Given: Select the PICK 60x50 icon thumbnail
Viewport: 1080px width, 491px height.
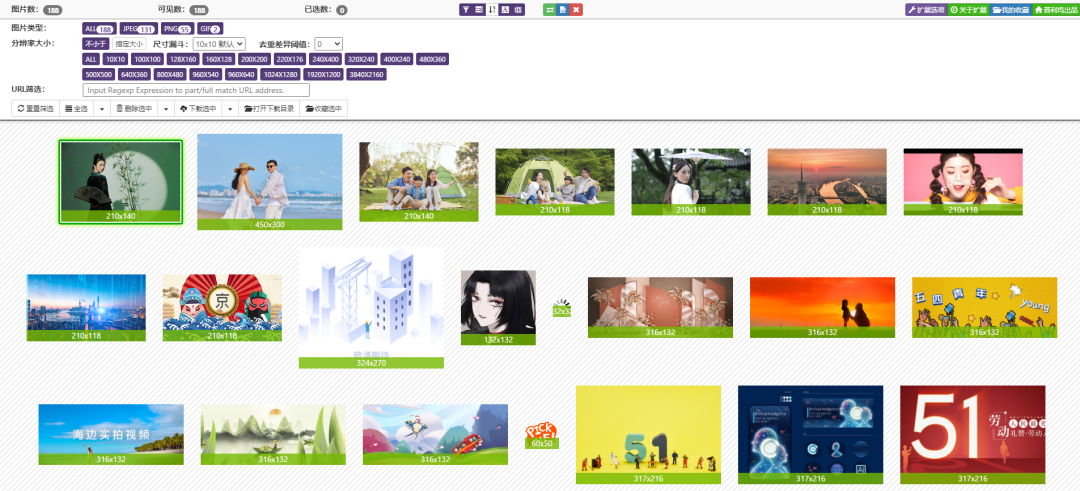Looking at the screenshot, I should click(x=542, y=435).
